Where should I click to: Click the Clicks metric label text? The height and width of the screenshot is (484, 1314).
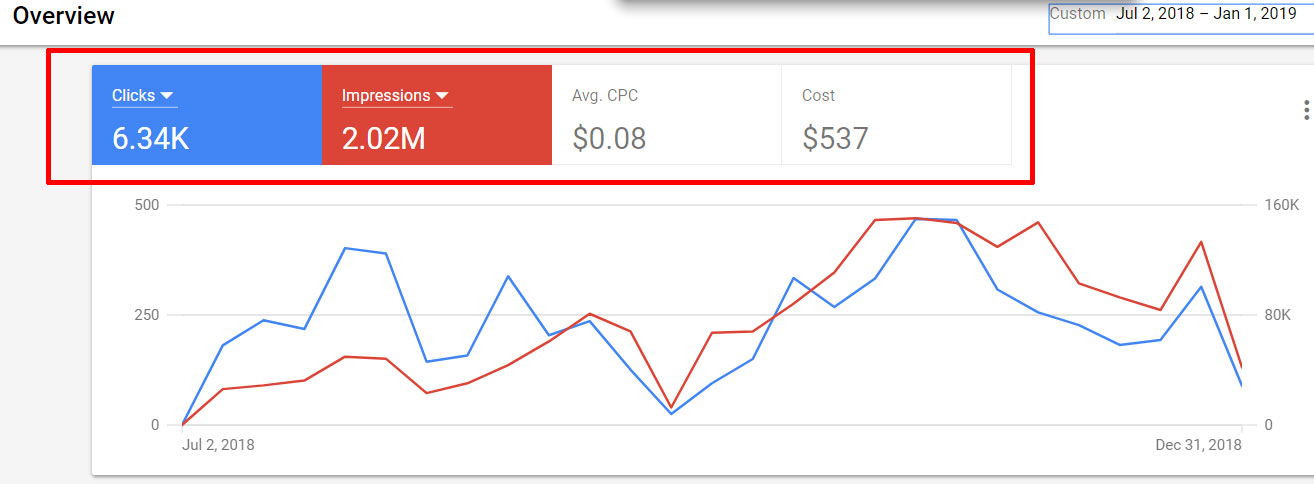pos(133,96)
